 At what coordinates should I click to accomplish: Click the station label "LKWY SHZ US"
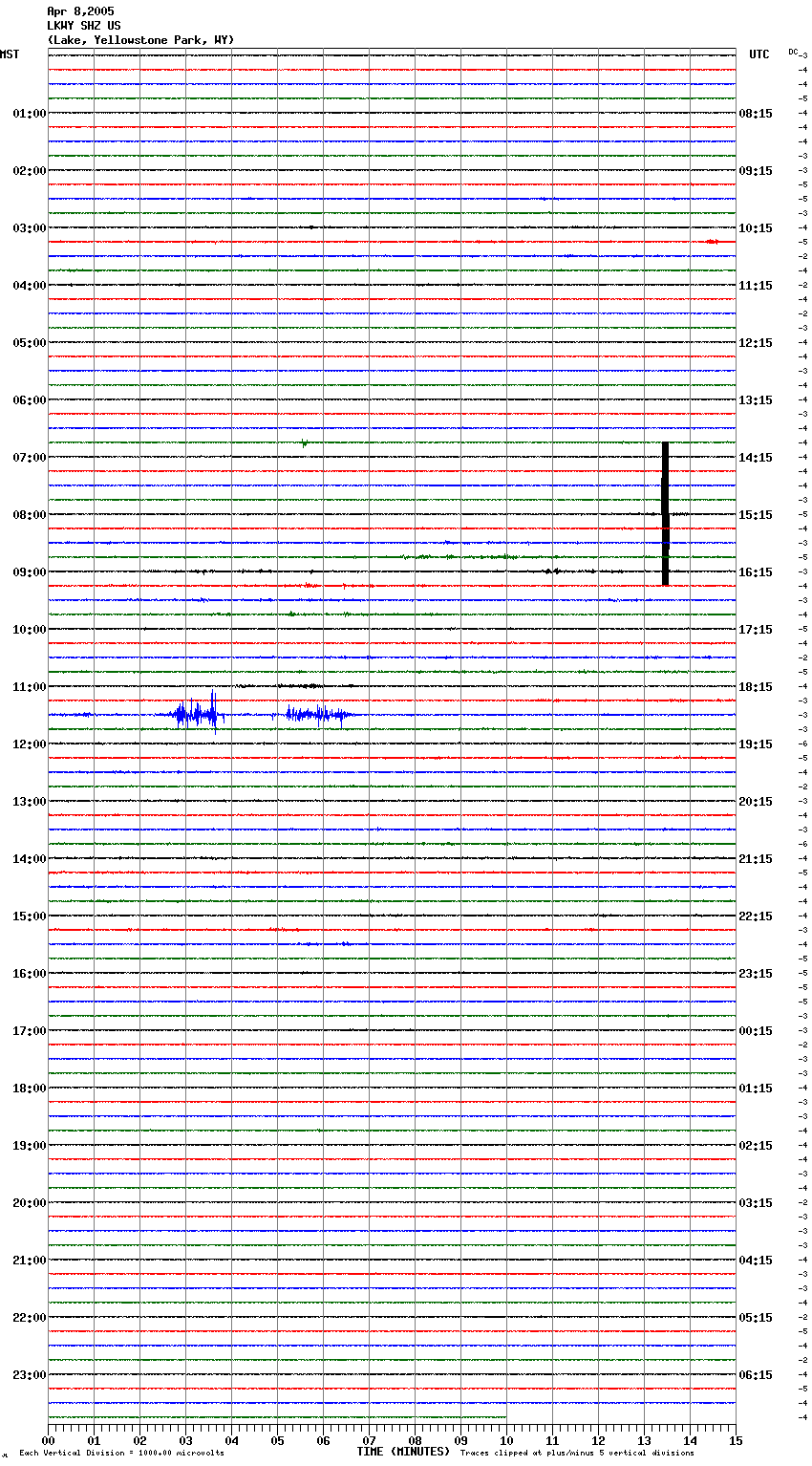pyautogui.click(x=84, y=26)
